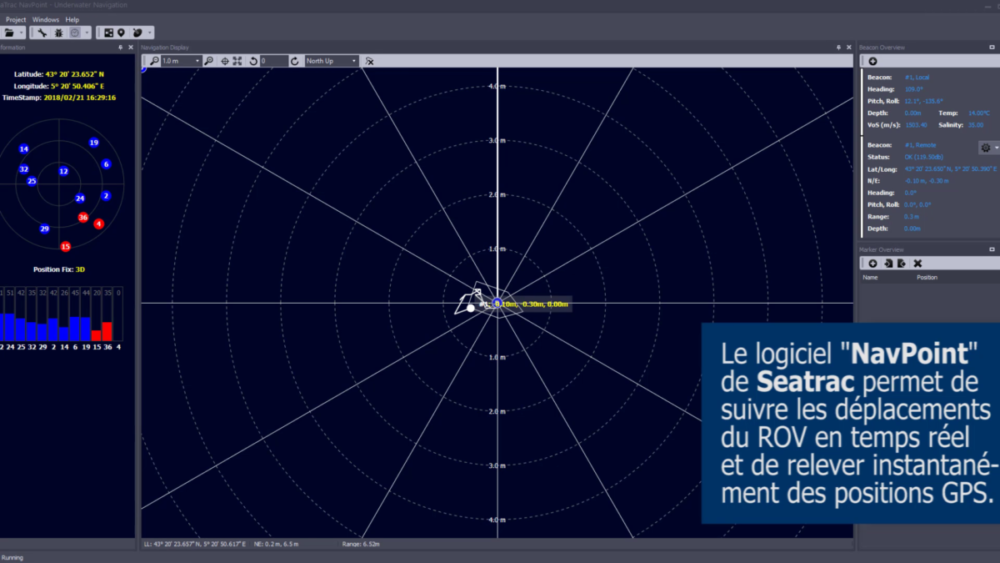Click the '#1, Remote' beacon value
1000x563 pixels.
coord(920,145)
